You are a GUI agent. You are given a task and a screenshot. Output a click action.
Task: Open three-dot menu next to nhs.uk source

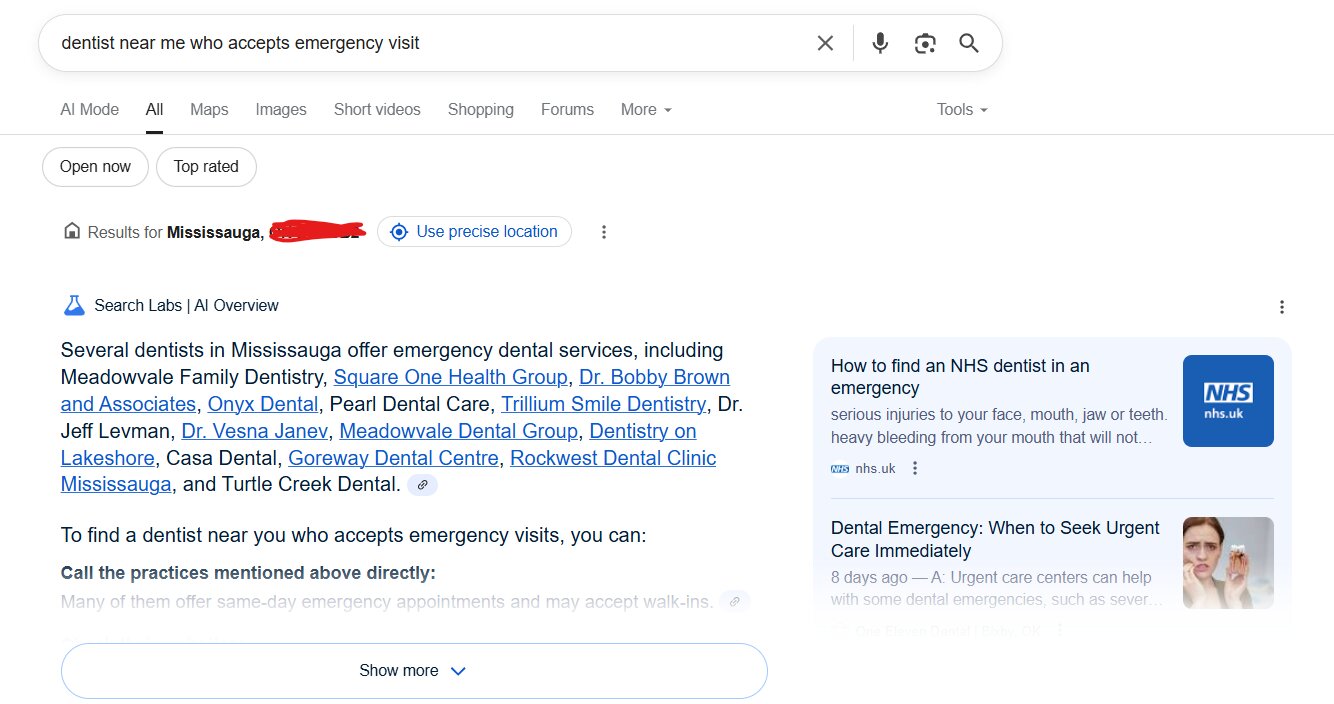[x=914, y=468]
